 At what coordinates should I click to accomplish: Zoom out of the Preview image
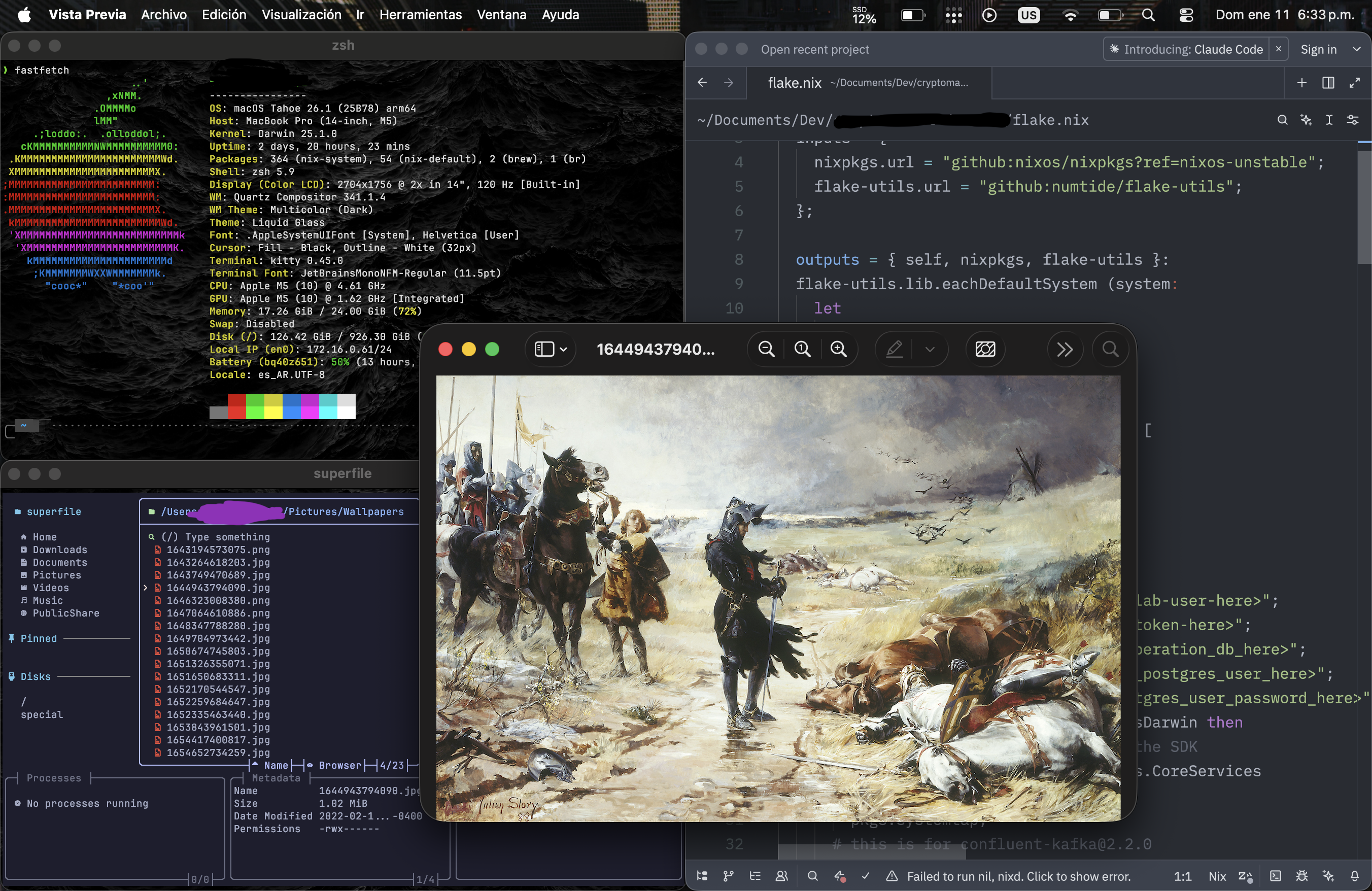766,349
